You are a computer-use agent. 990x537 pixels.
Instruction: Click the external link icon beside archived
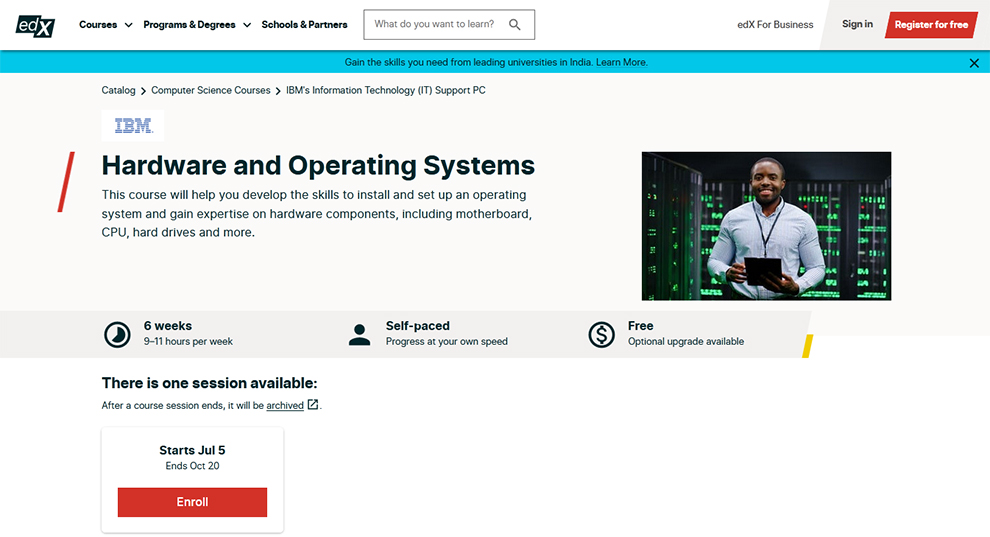point(313,404)
